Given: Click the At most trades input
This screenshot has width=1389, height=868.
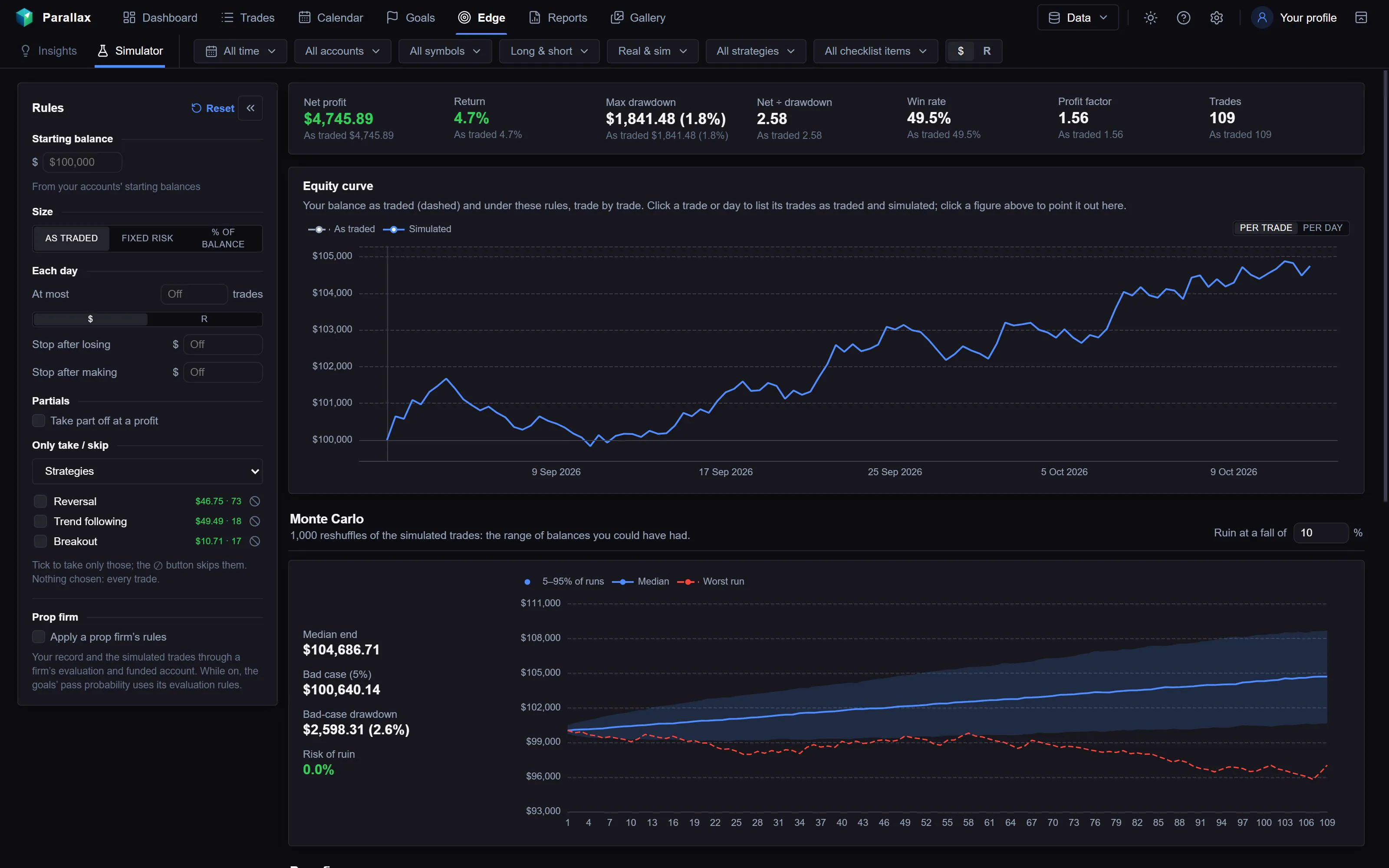Looking at the screenshot, I should (194, 294).
